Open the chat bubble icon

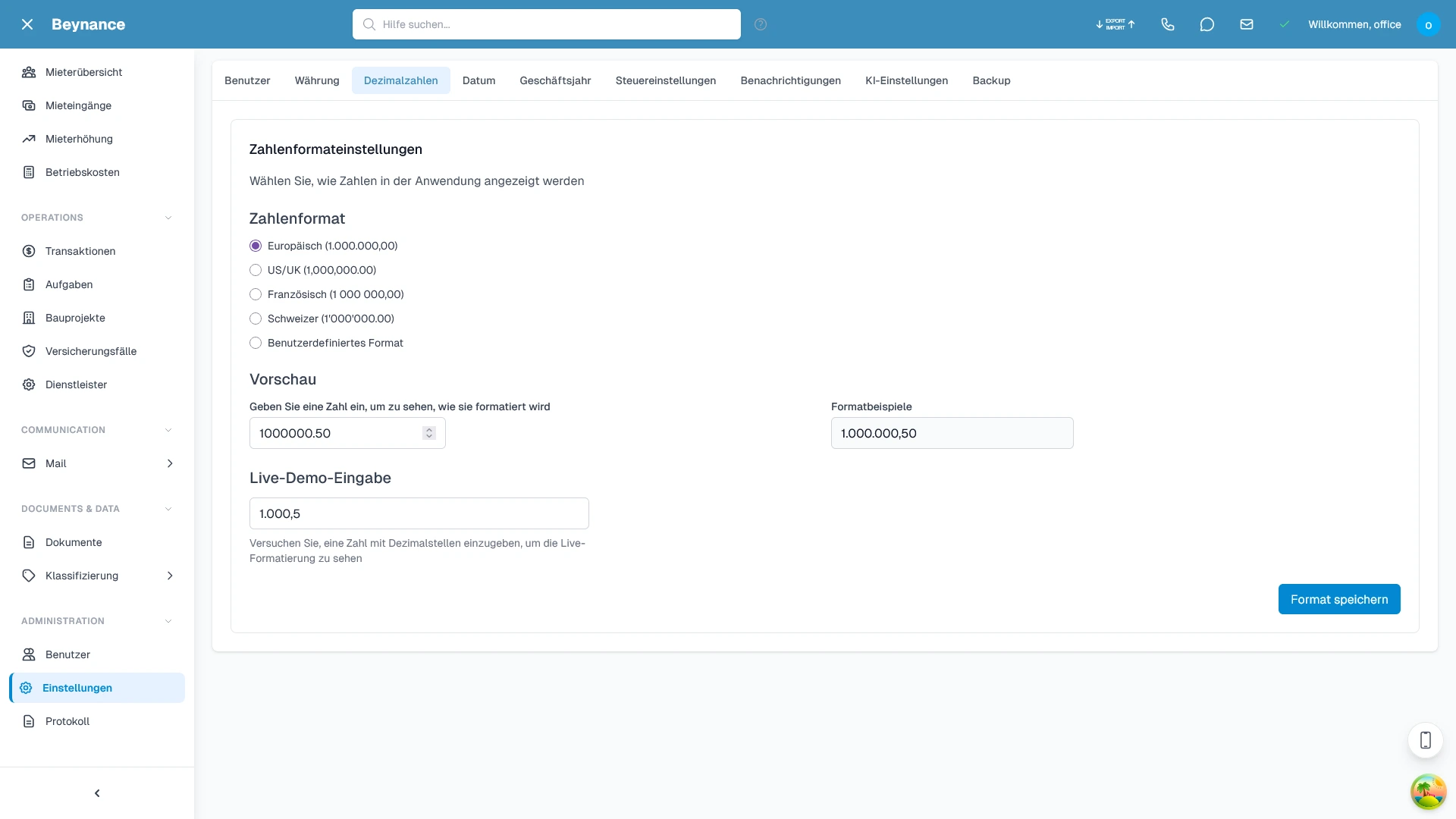tap(1207, 24)
